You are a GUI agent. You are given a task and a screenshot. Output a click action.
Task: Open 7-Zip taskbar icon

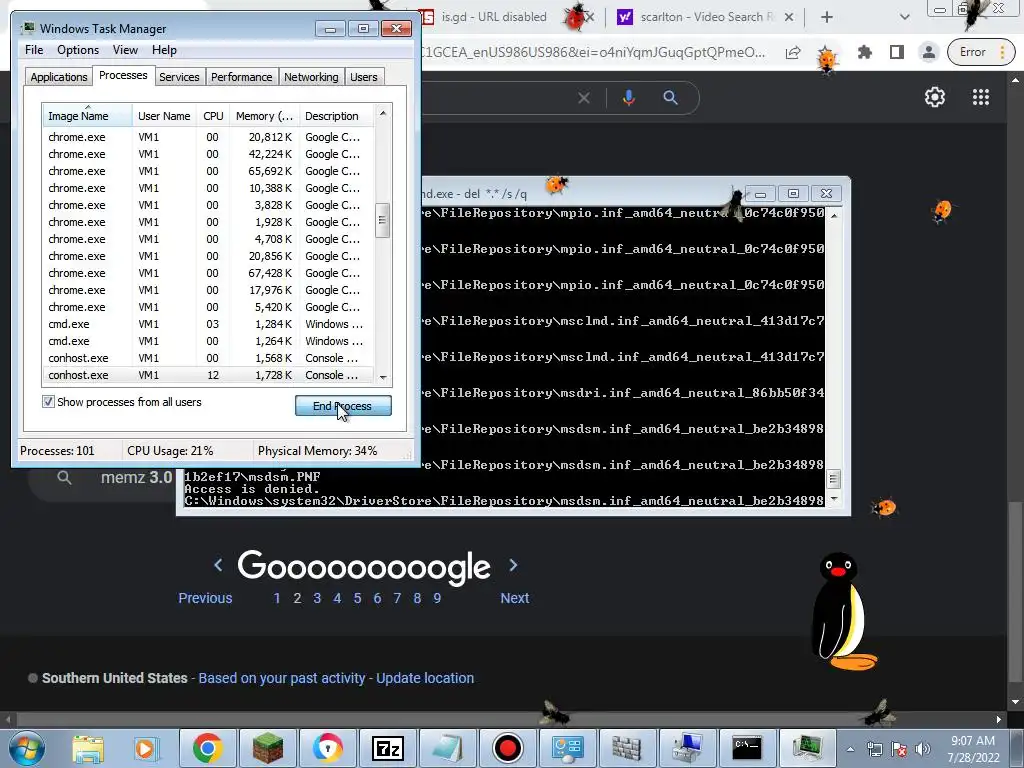(x=388, y=748)
